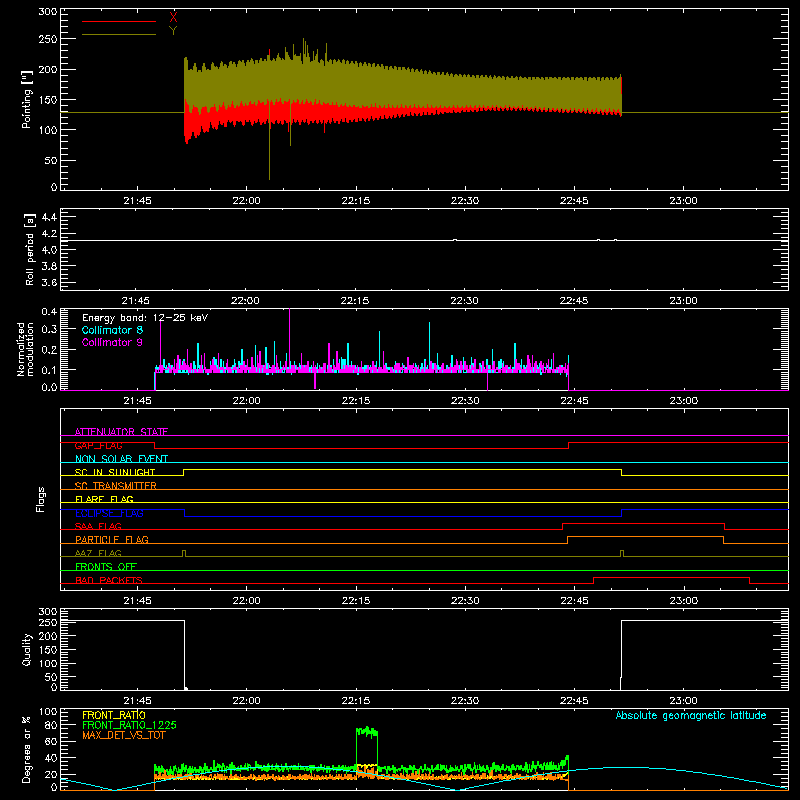The image size is (800, 800).
Task: Click the Collimator 9 legend entry
Action: 112,342
